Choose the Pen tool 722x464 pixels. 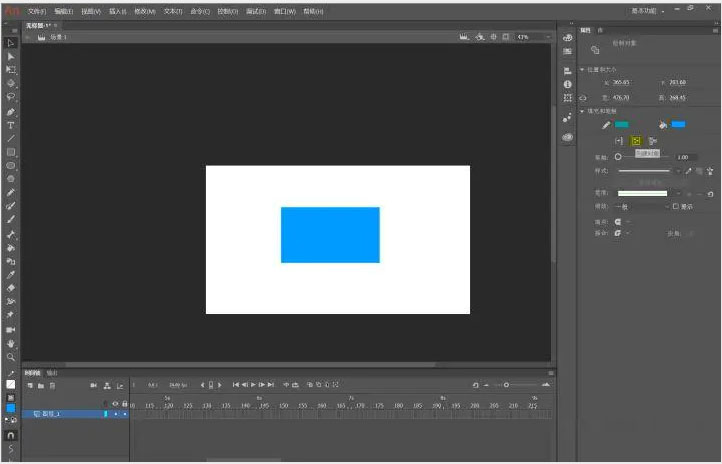pos(11,111)
